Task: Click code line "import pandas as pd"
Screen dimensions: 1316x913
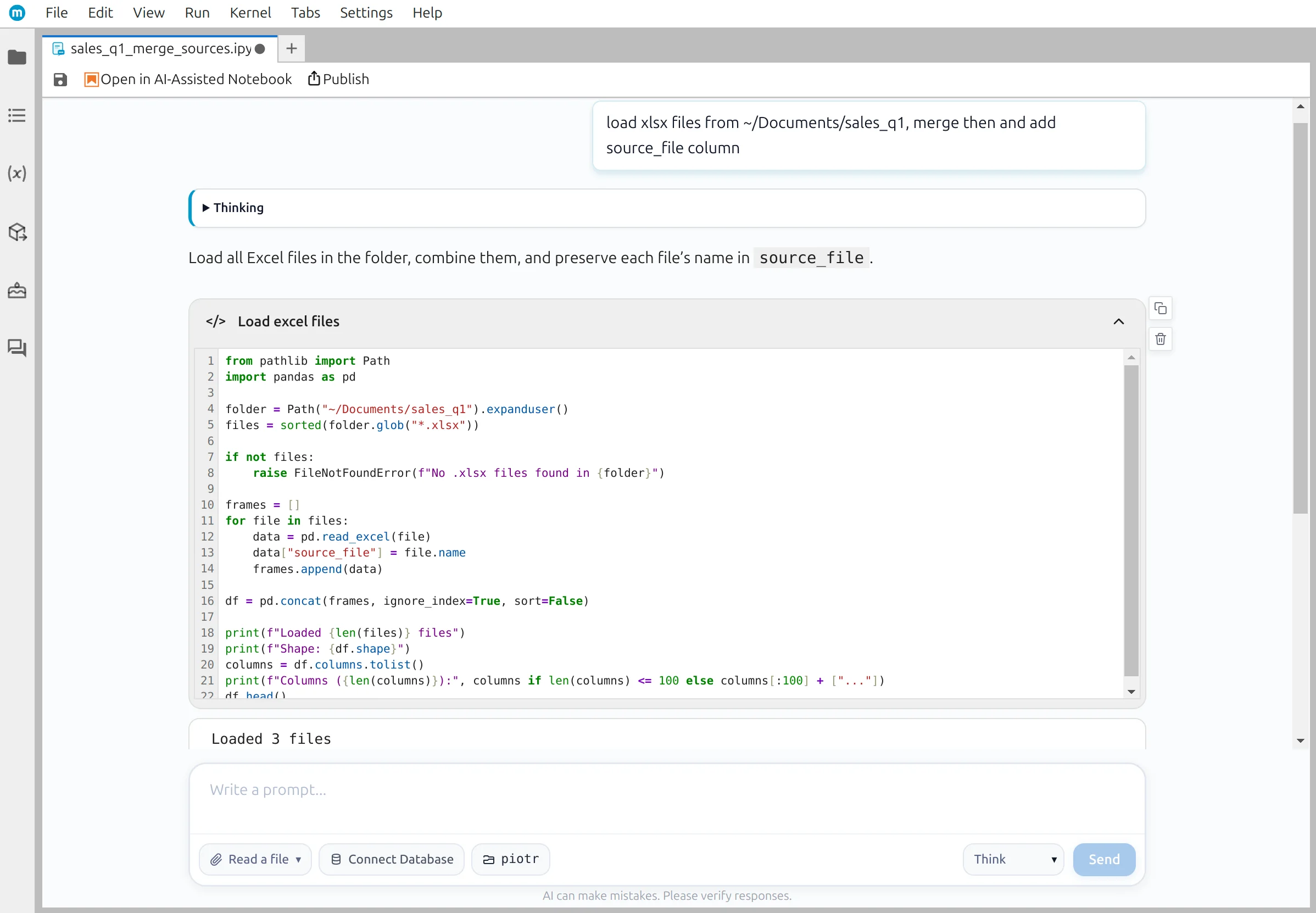Action: 291,377
